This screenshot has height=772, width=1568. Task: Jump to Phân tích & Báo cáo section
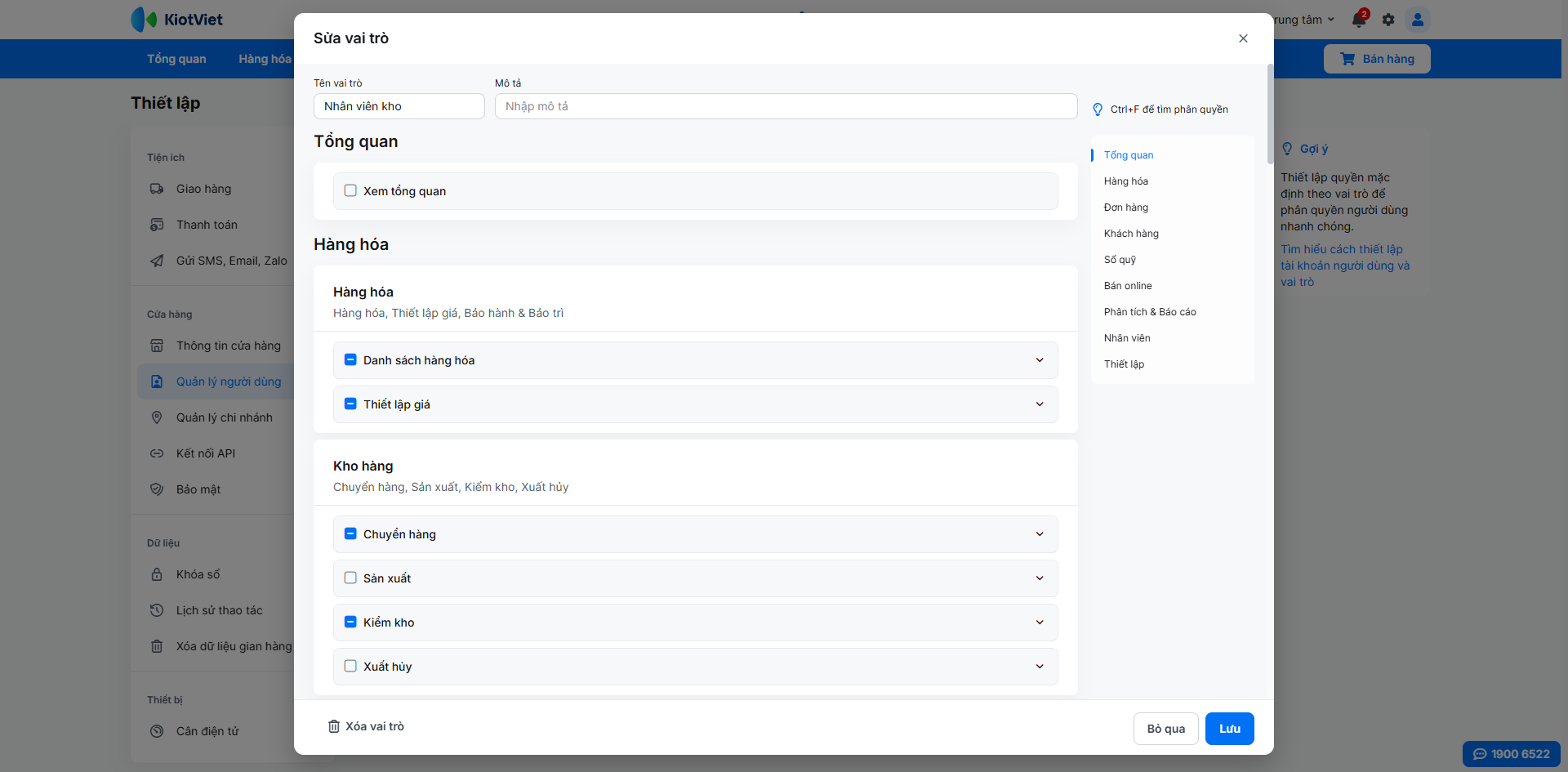[1150, 312]
